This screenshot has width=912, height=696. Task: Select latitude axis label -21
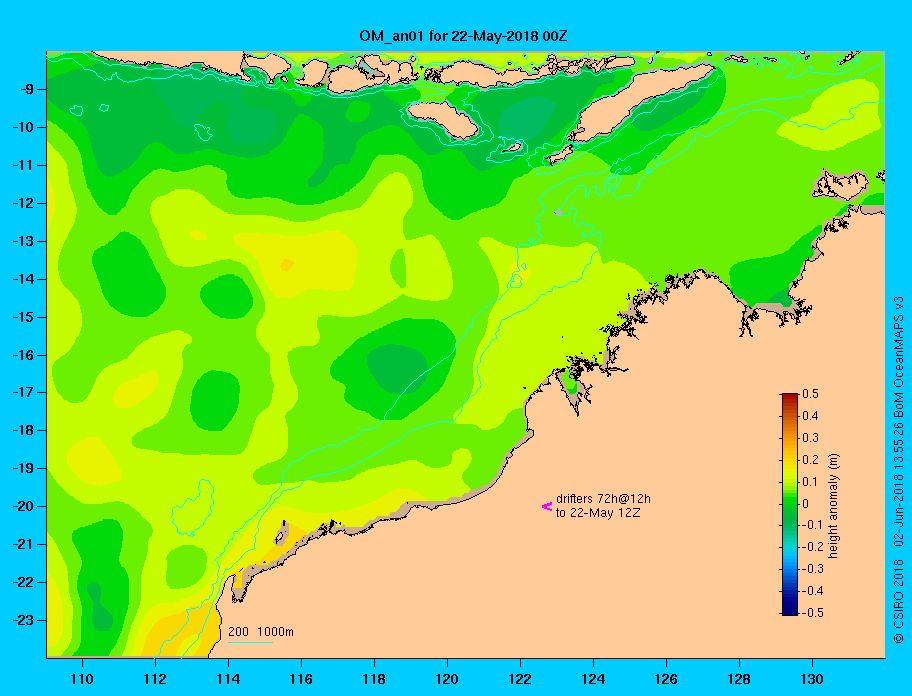[22, 544]
